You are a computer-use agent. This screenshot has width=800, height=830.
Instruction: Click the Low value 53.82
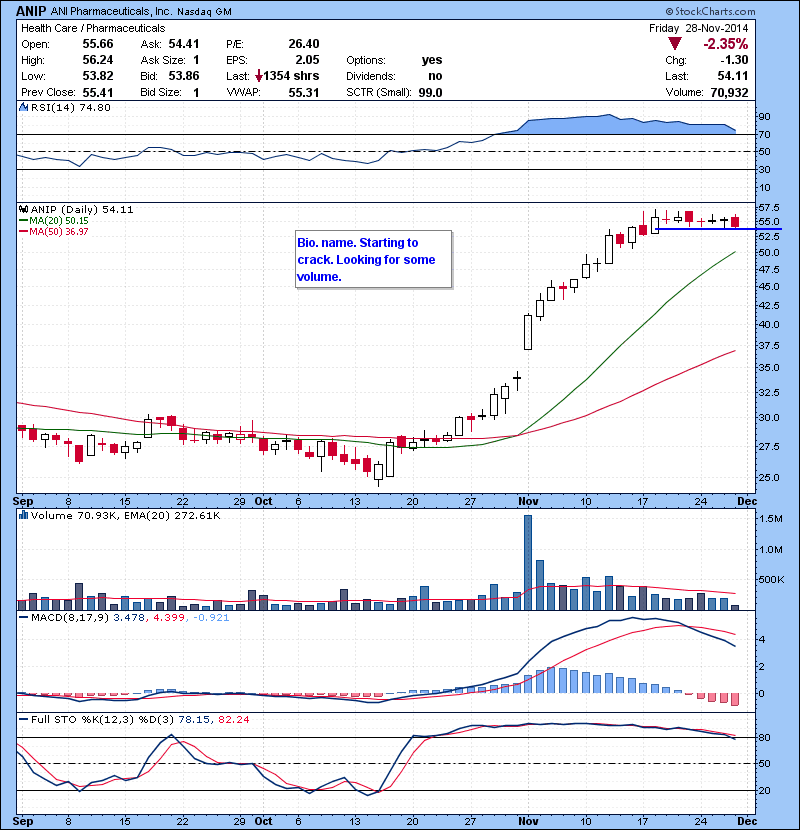point(98,76)
